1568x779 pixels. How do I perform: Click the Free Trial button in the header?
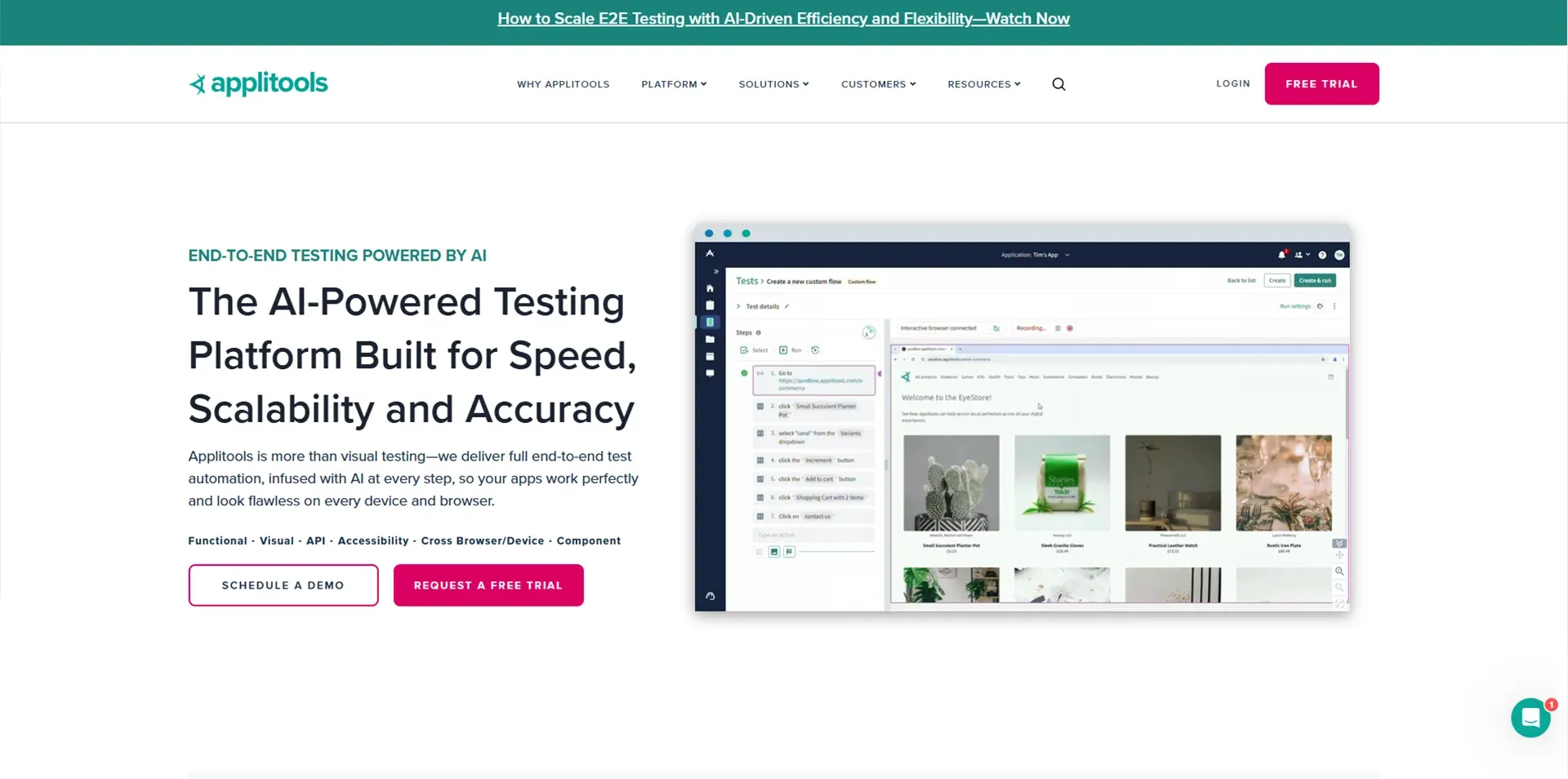tap(1321, 83)
